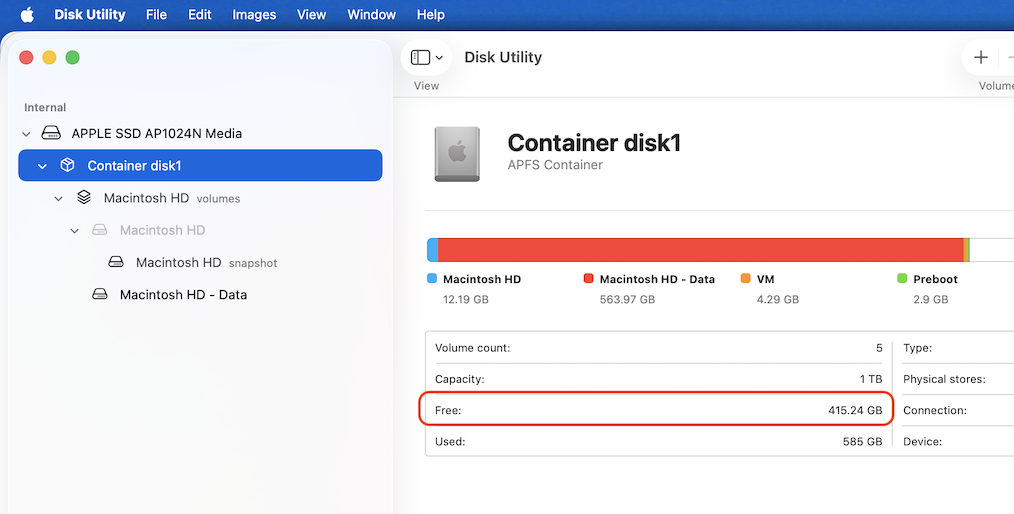Click the blue Macintosh HD legend swatch

[432, 279]
